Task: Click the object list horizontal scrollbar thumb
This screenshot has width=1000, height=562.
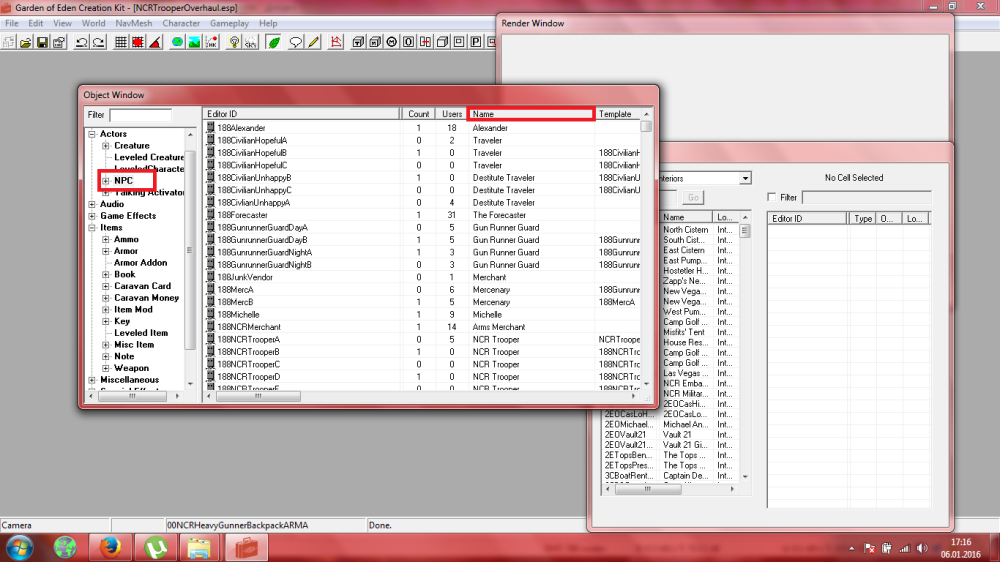Action: (258, 397)
